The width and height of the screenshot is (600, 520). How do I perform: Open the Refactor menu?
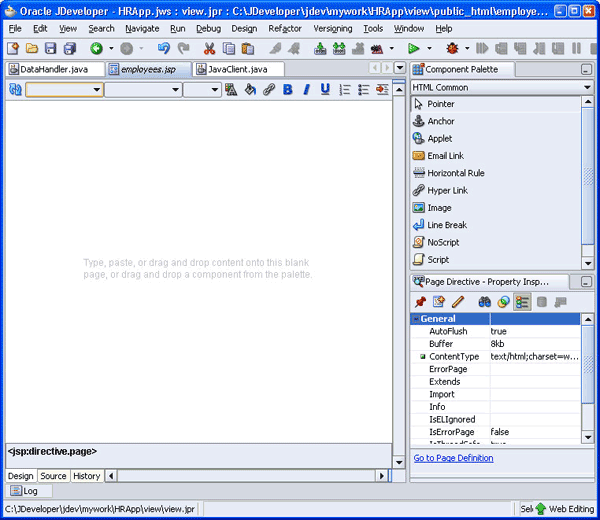pos(285,29)
